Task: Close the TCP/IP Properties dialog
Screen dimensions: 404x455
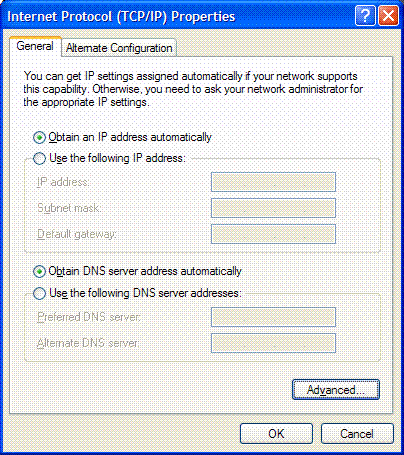Action: coord(389,16)
